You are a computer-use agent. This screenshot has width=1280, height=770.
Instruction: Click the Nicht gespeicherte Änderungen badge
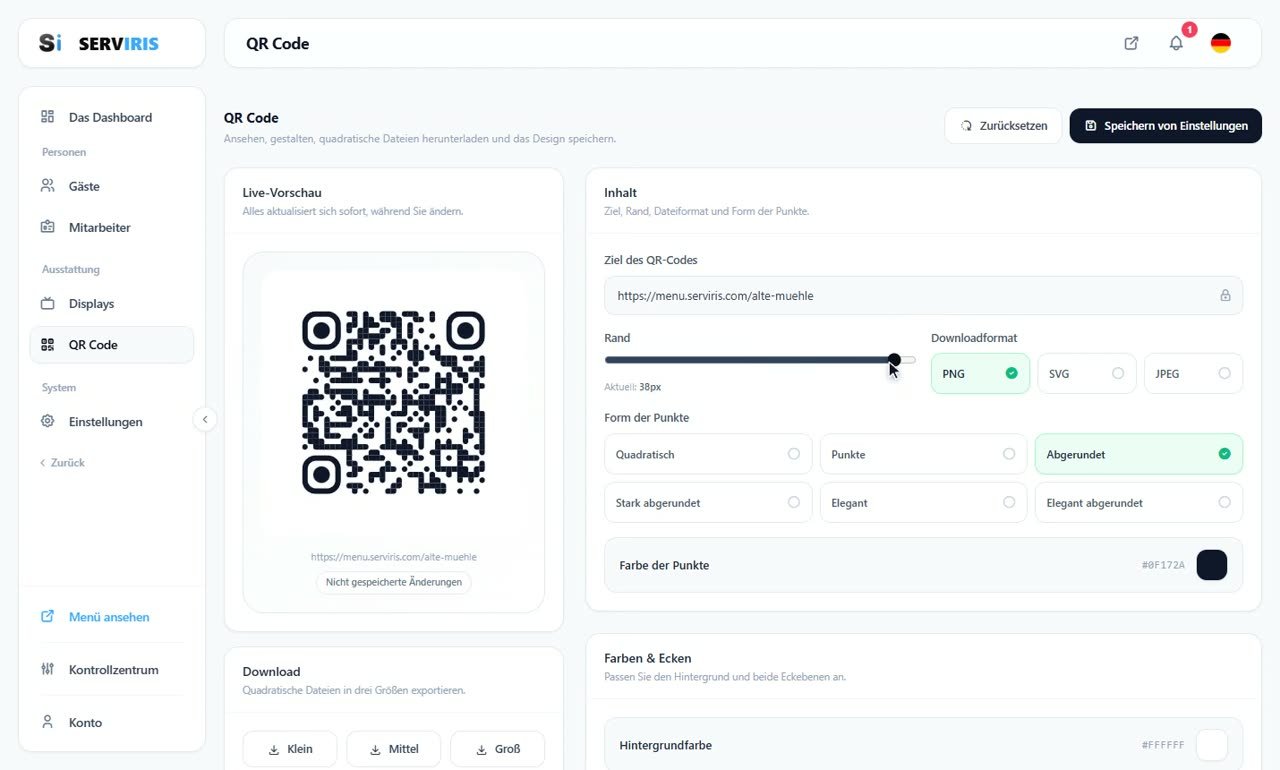pyautogui.click(x=394, y=582)
